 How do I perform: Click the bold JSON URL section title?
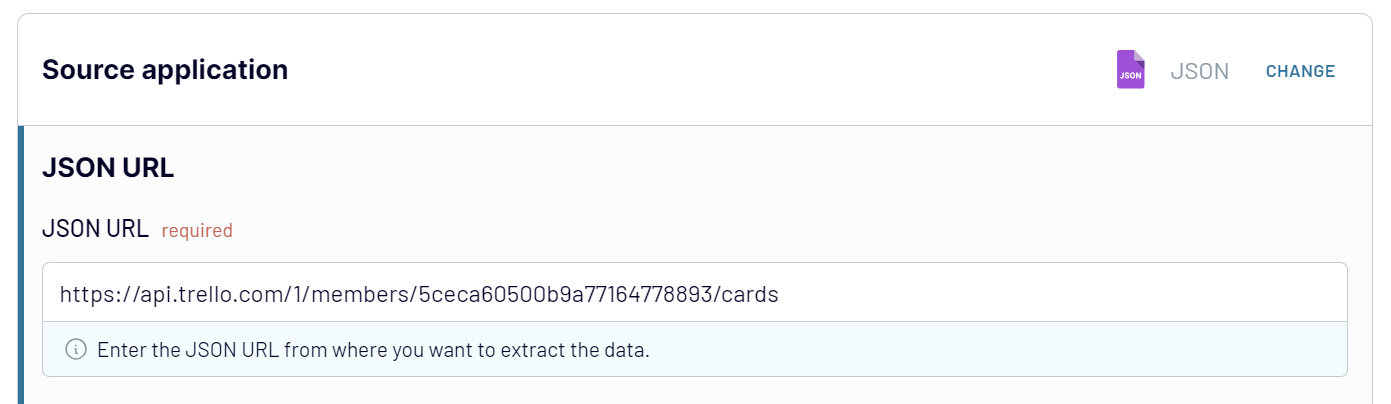point(108,169)
